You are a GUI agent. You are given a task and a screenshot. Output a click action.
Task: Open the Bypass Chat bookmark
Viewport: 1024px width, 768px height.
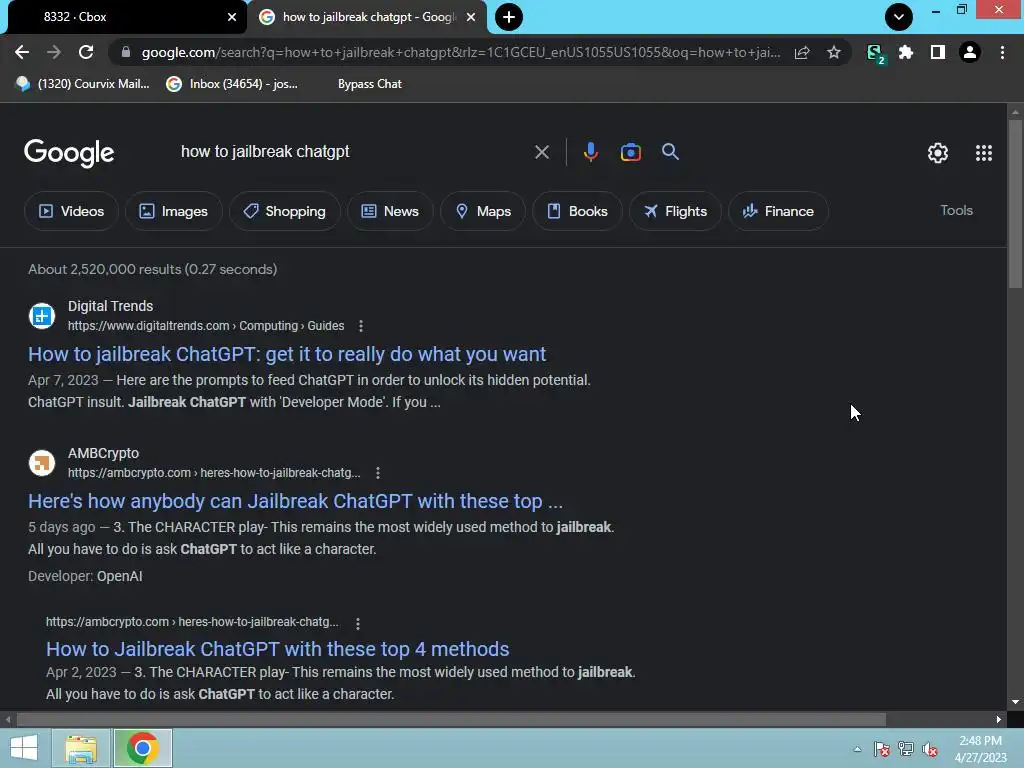pyautogui.click(x=370, y=84)
